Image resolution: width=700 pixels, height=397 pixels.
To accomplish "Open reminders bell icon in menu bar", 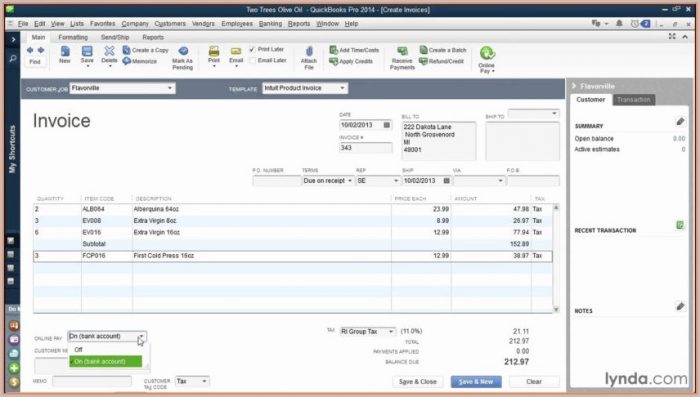I will point(619,24).
